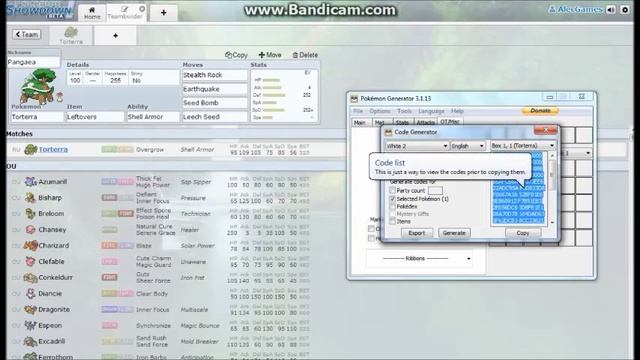The image size is (640, 360).
Task: Open the Stats EV bars panel
Action: [x=284, y=96]
